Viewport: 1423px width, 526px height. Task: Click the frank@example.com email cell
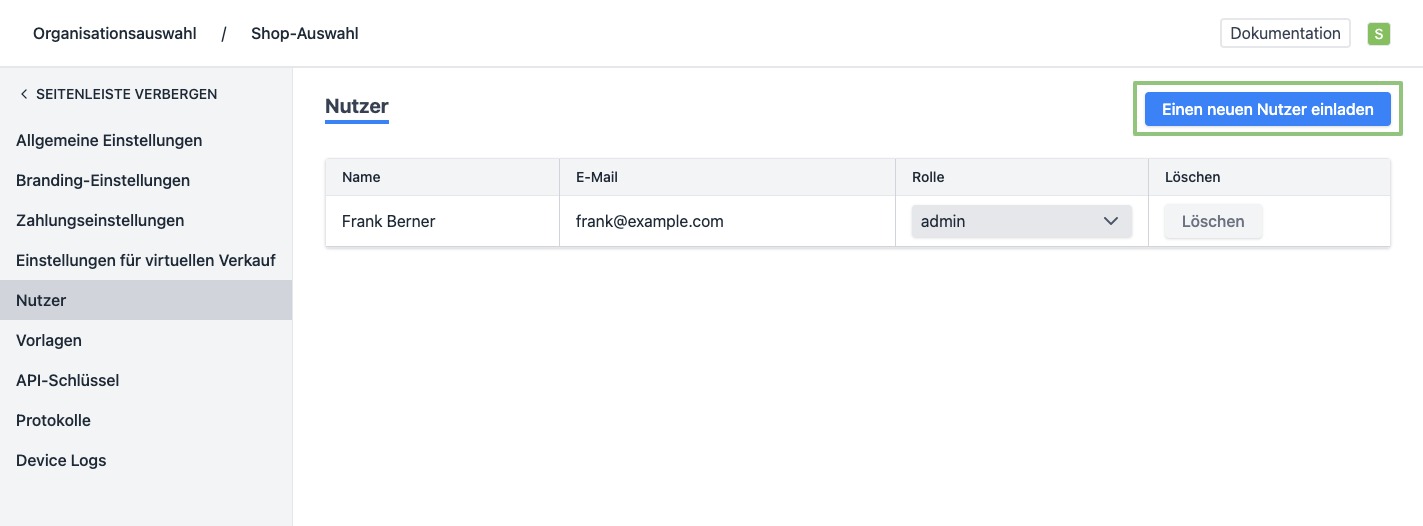pyautogui.click(x=649, y=221)
